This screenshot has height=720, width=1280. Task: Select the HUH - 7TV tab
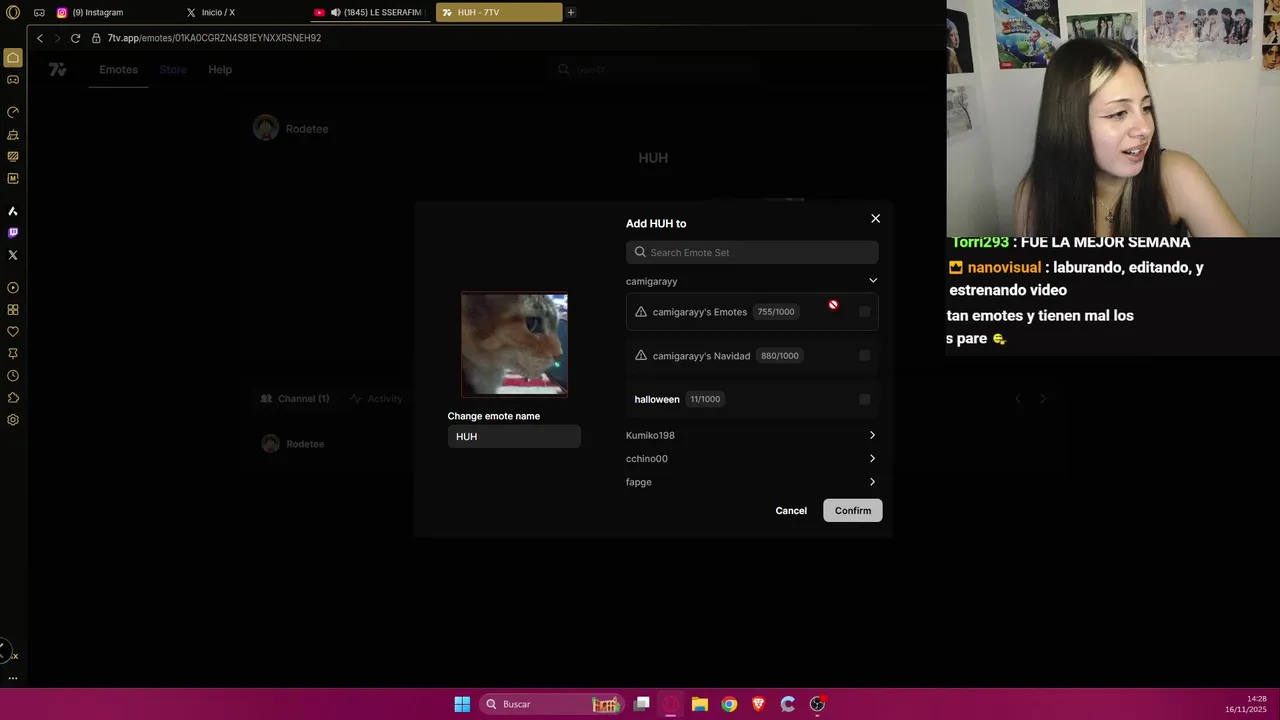[498, 13]
